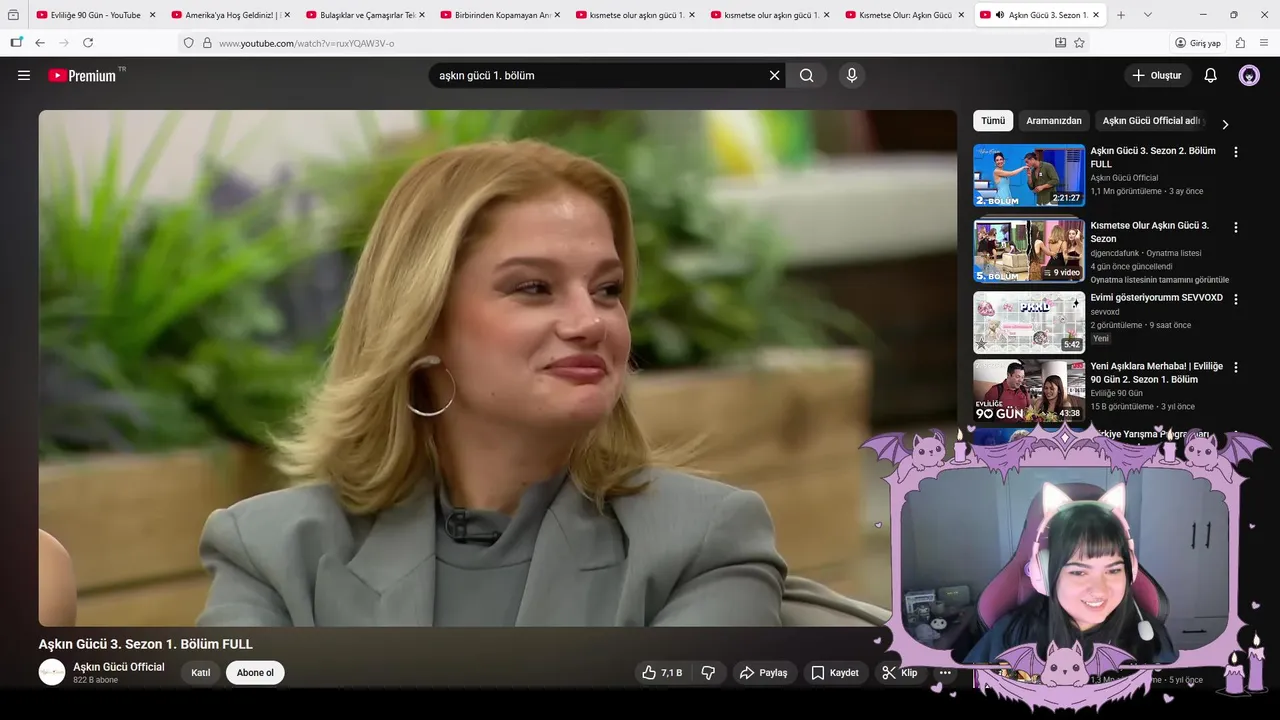The image size is (1280, 720).
Task: Open Aşkın Gücü Official channel avatar
Action: 52,672
